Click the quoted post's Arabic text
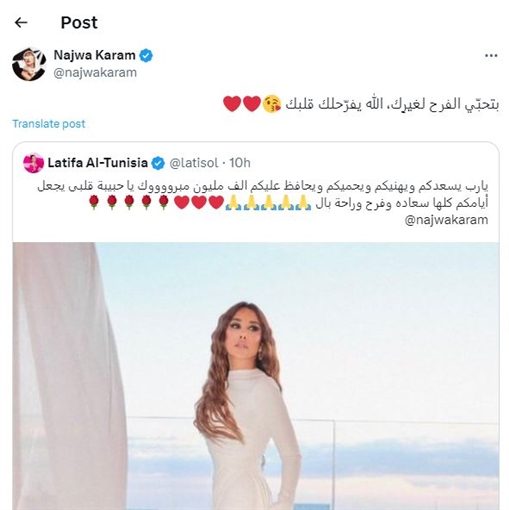The height and width of the screenshot is (510, 509). coord(263,195)
